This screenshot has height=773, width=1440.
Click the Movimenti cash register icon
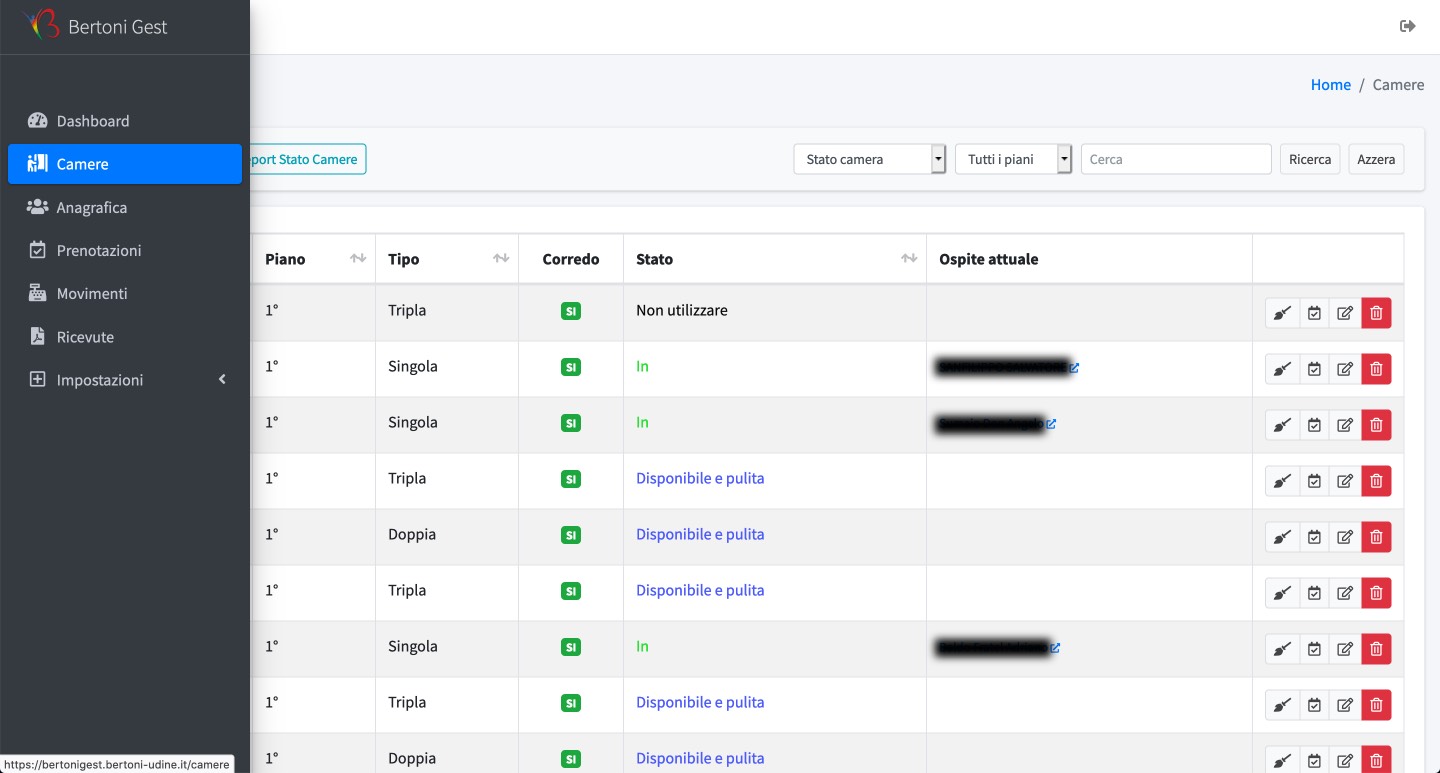(x=38, y=293)
